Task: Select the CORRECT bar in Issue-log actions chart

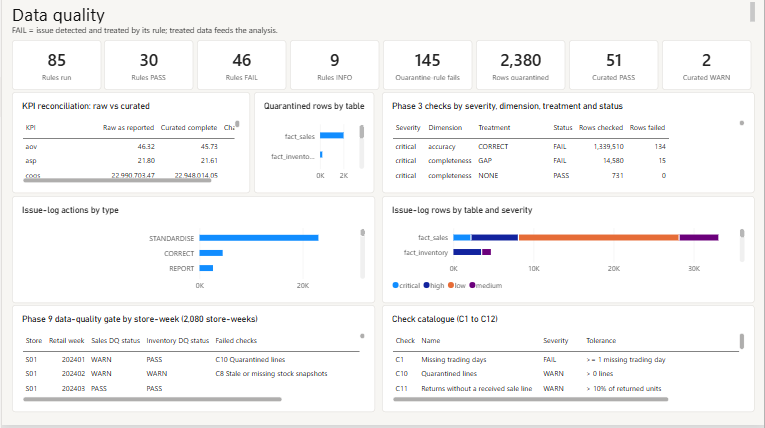Action: click(211, 253)
